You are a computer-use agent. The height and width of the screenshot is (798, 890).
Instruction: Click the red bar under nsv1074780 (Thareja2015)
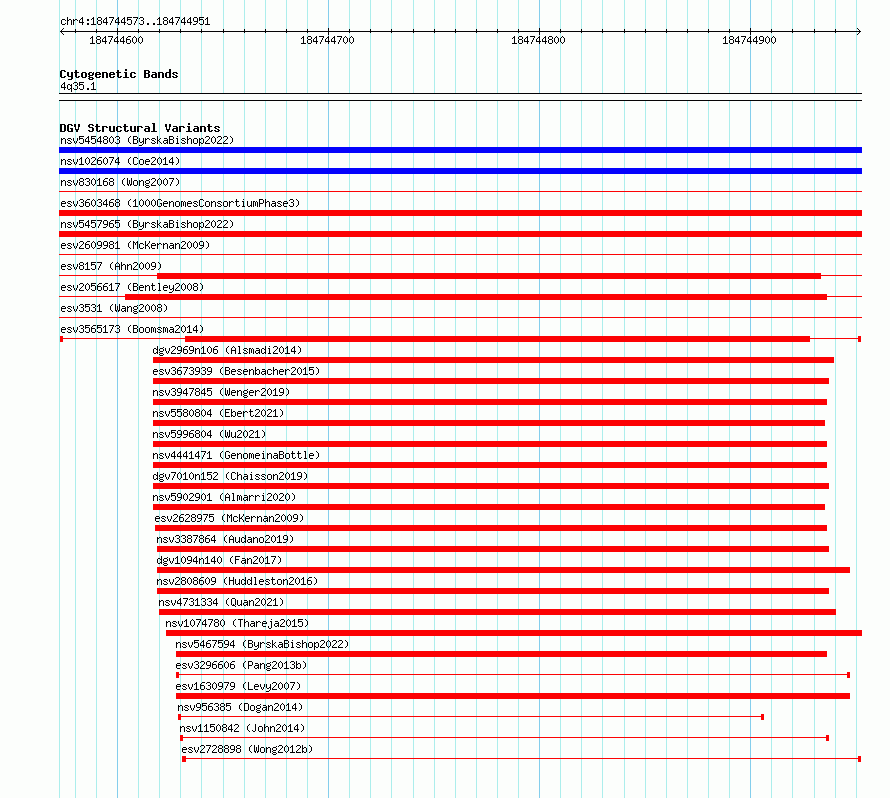click(x=514, y=633)
